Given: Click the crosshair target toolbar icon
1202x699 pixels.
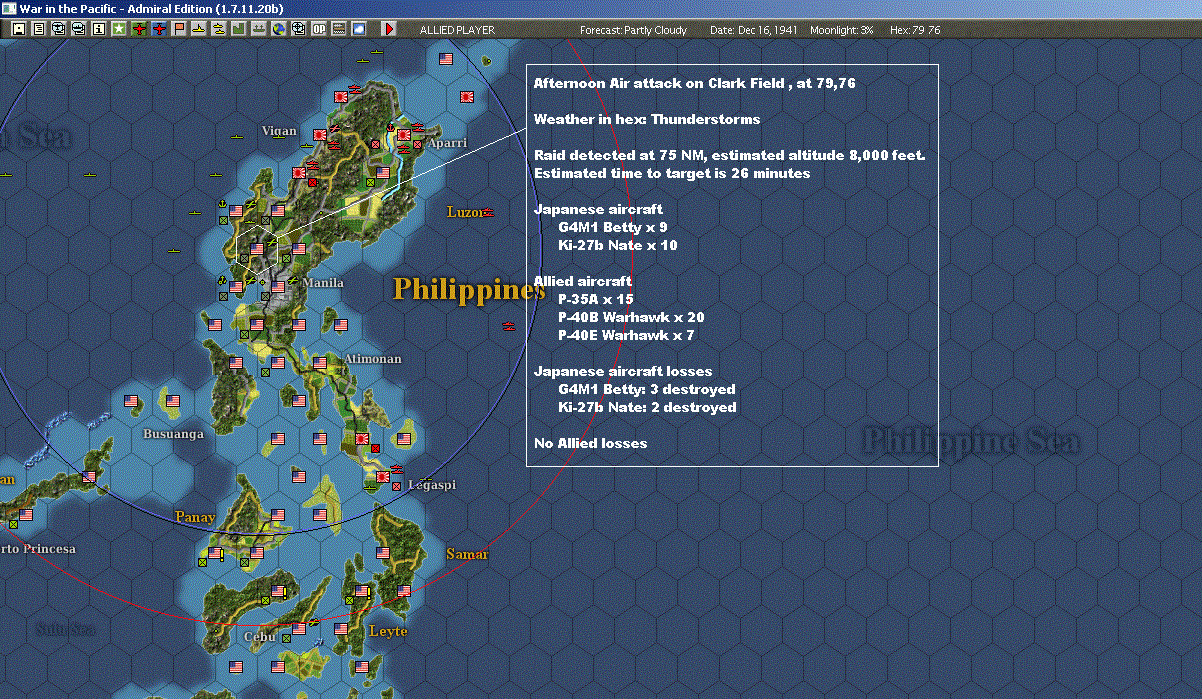Looking at the screenshot, I should coord(299,30).
